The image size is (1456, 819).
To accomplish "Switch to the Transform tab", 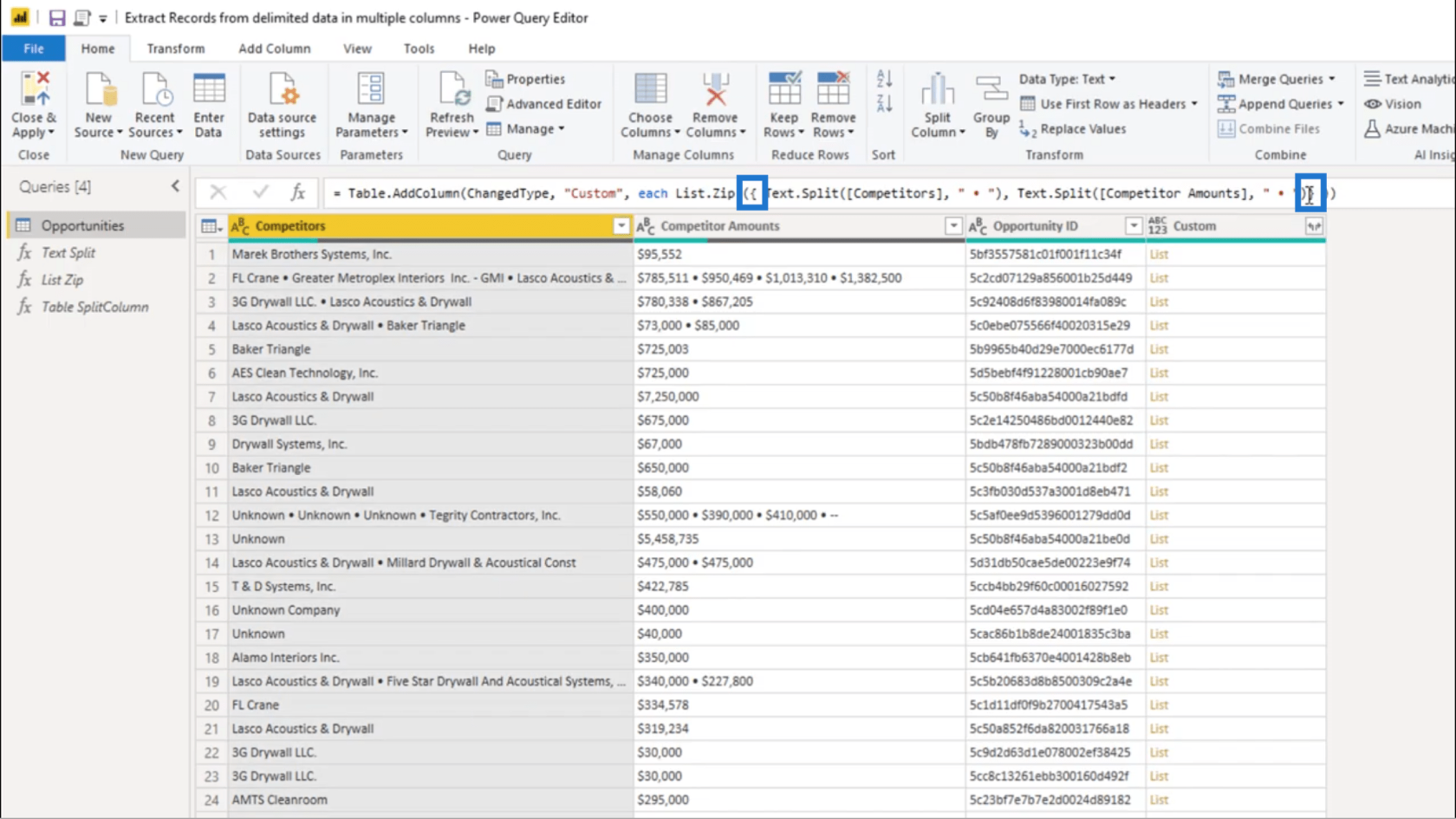I will pyautogui.click(x=176, y=49).
